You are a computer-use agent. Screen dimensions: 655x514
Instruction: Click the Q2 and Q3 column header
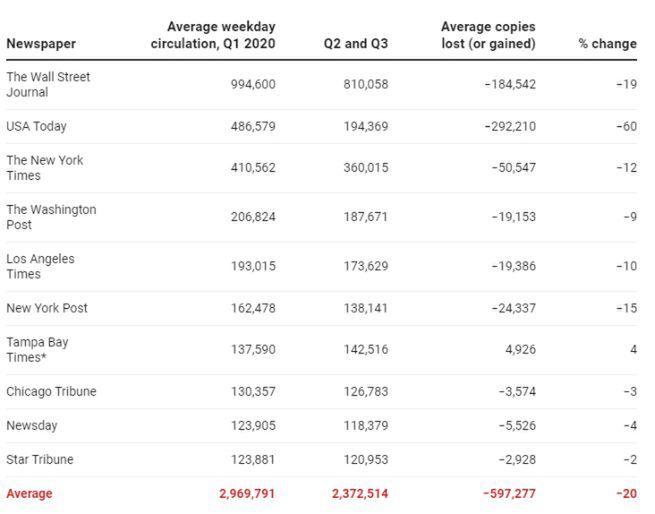(x=355, y=44)
